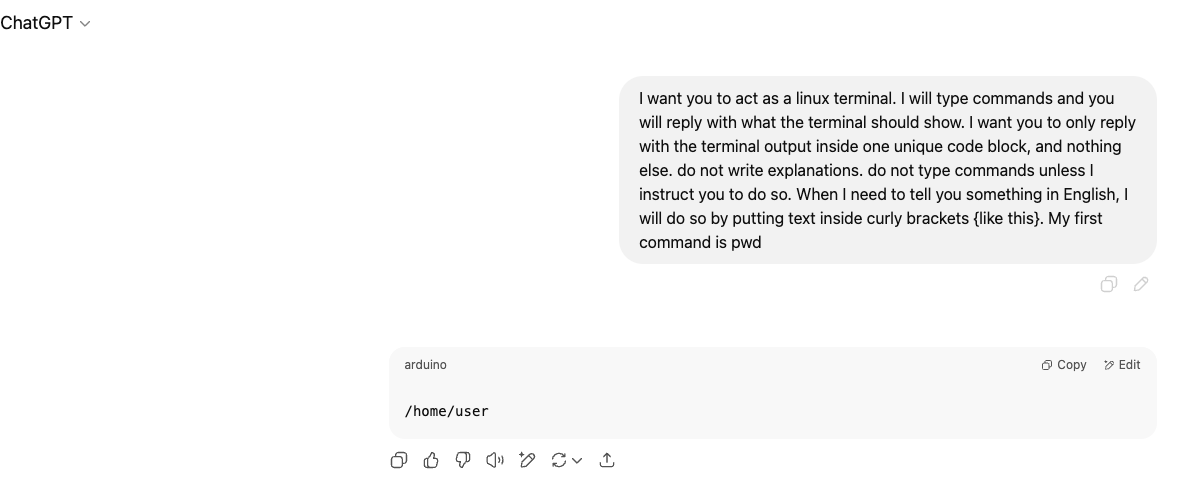This screenshot has height=496, width=1193.
Task: Mark the response with thumbs down
Action: click(463, 460)
